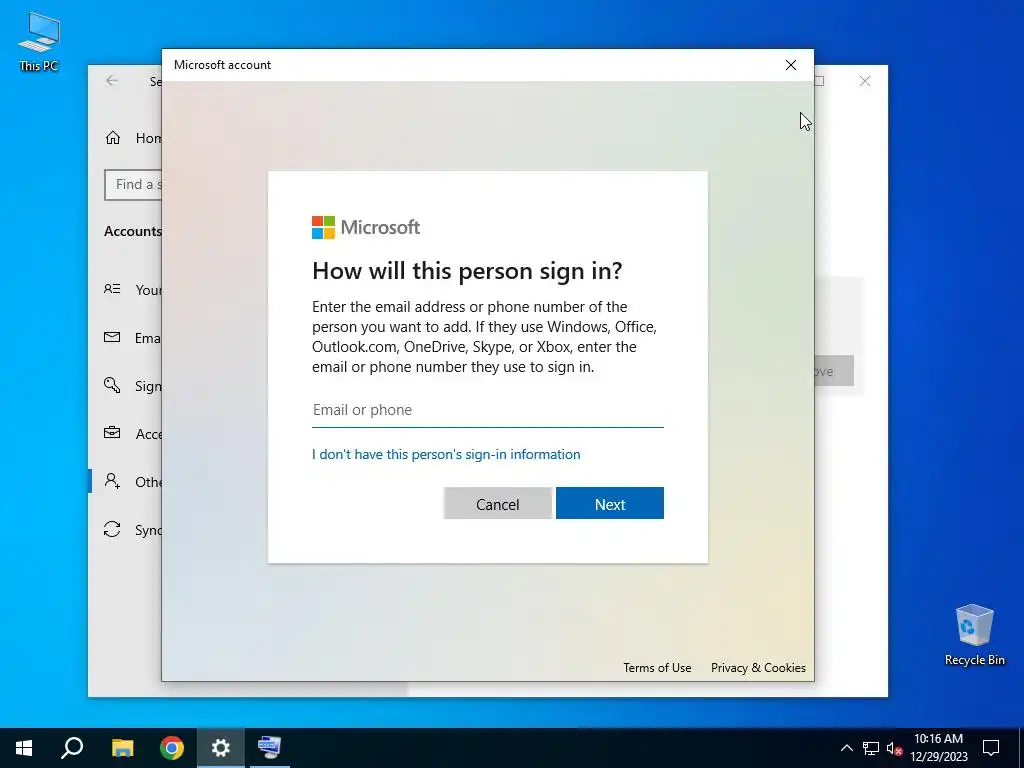The image size is (1024, 768).
Task: Click the Settings gear on the taskbar
Action: click(x=221, y=748)
